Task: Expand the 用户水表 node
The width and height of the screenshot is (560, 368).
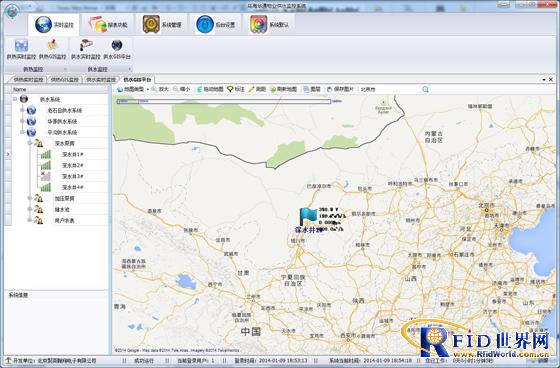Action: (30, 220)
